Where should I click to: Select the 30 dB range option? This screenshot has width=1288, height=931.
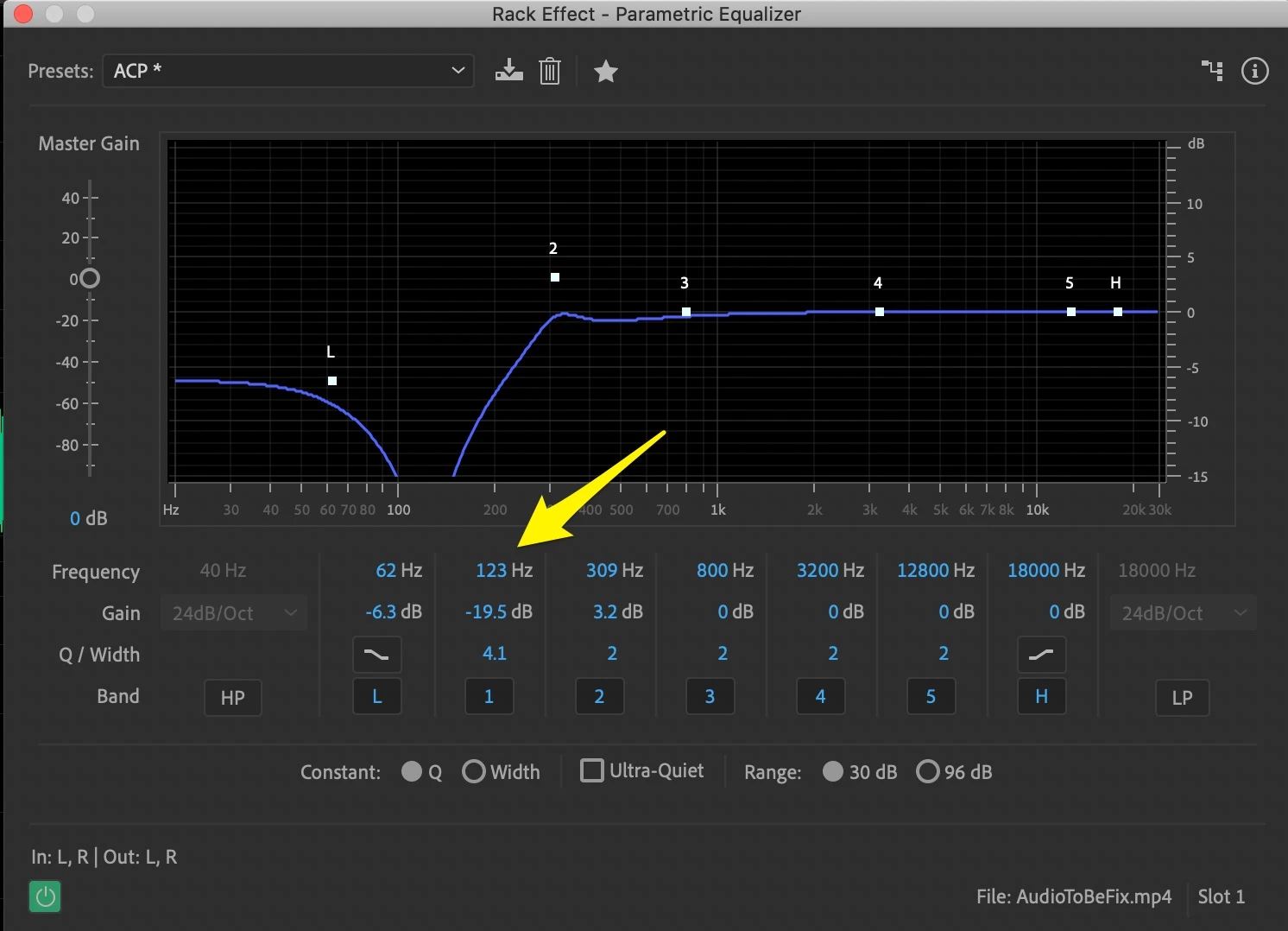[x=833, y=771]
